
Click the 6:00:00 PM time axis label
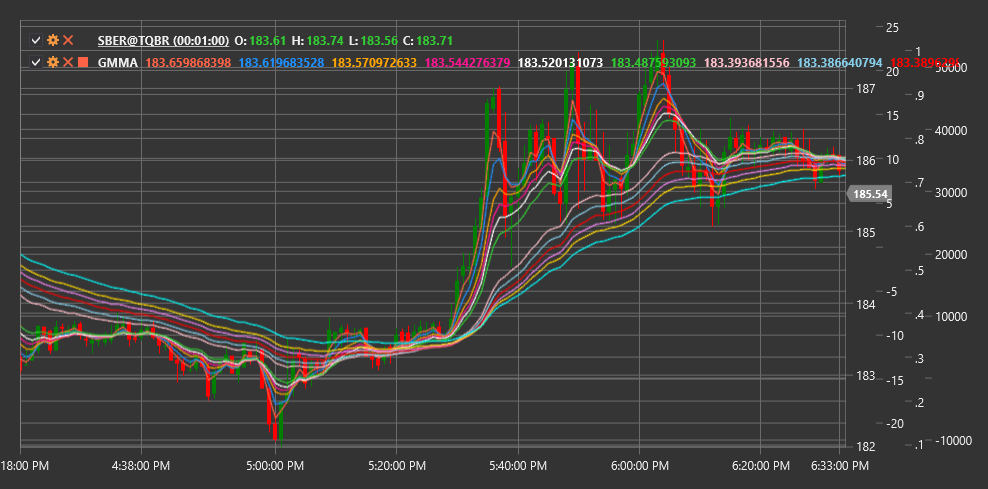point(640,467)
